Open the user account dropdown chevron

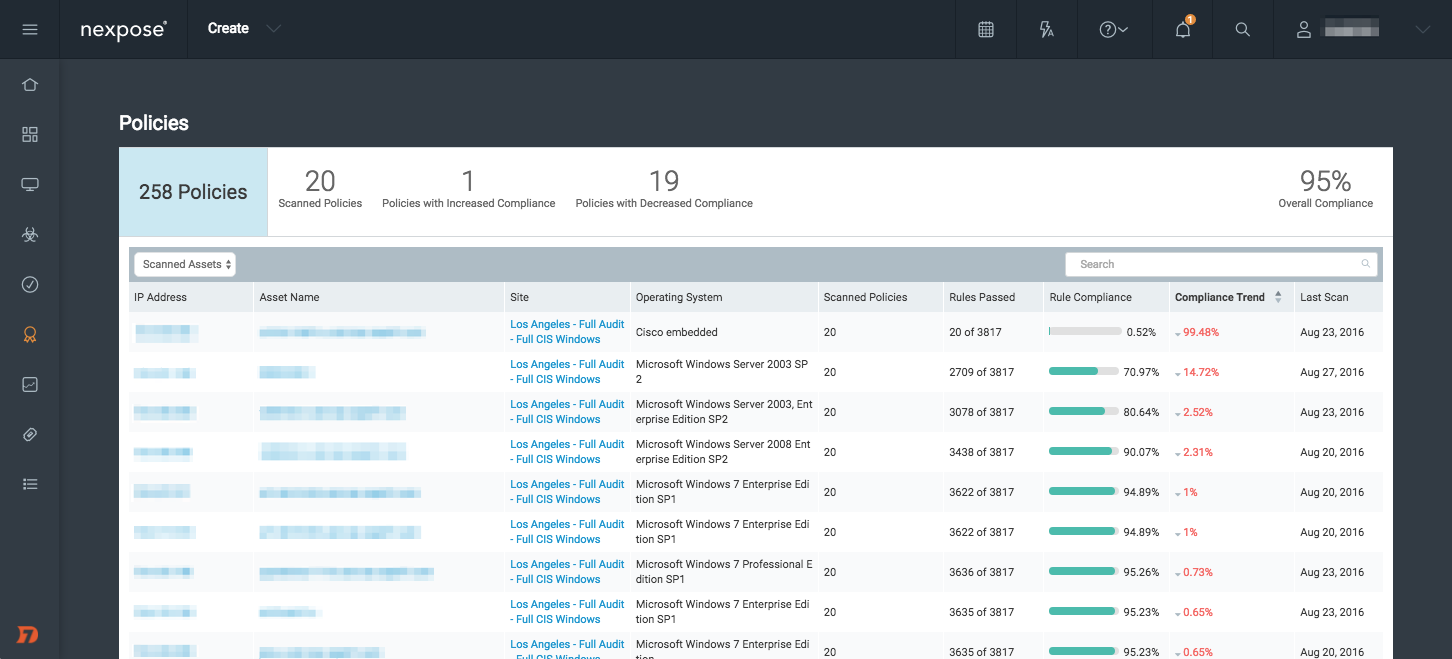point(1423,29)
